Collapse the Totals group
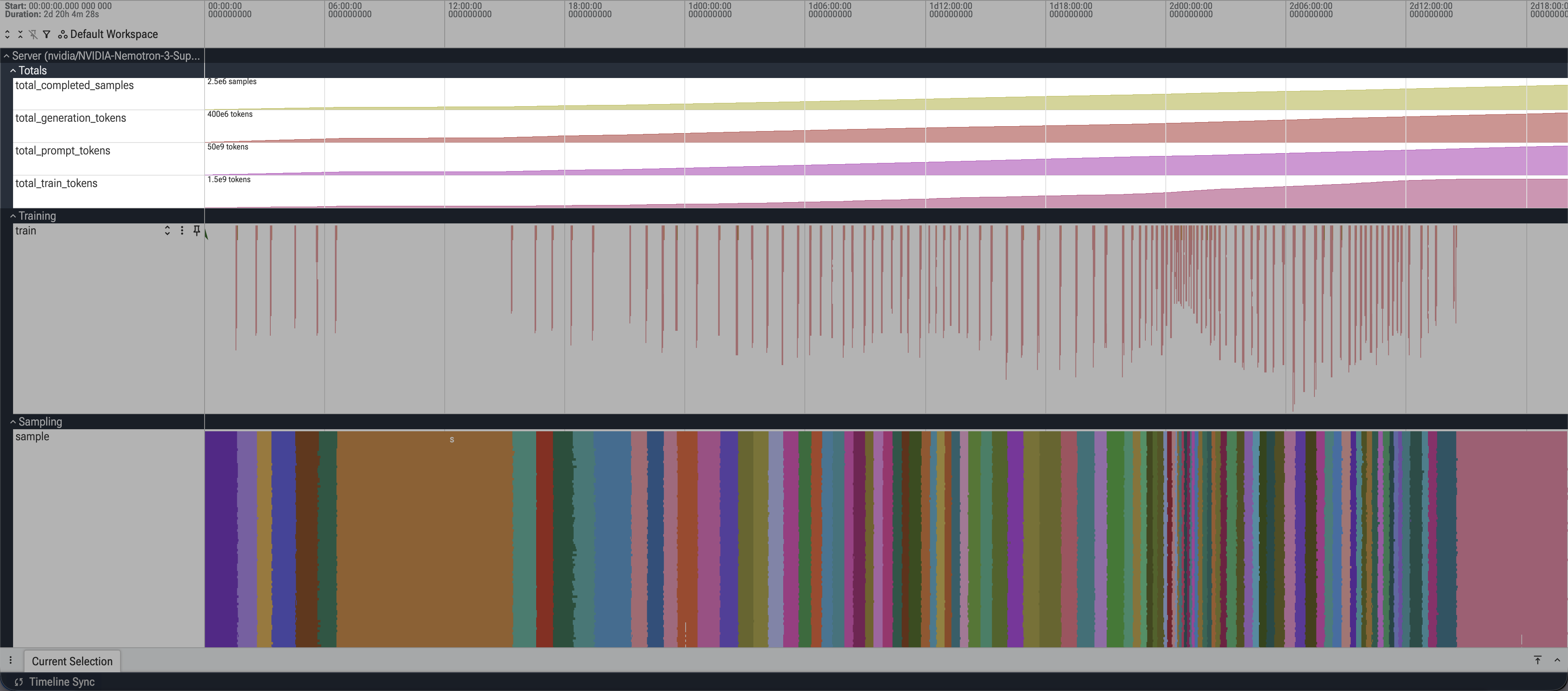Screen dimensions: 1568x691 (13, 71)
